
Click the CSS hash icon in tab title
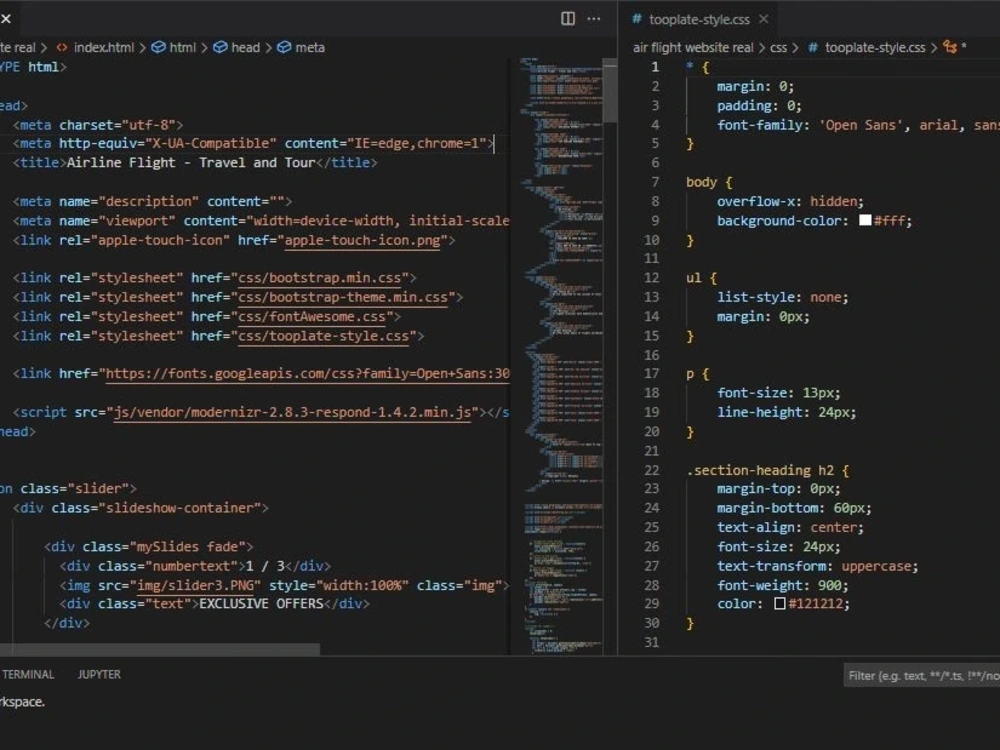[x=636, y=19]
